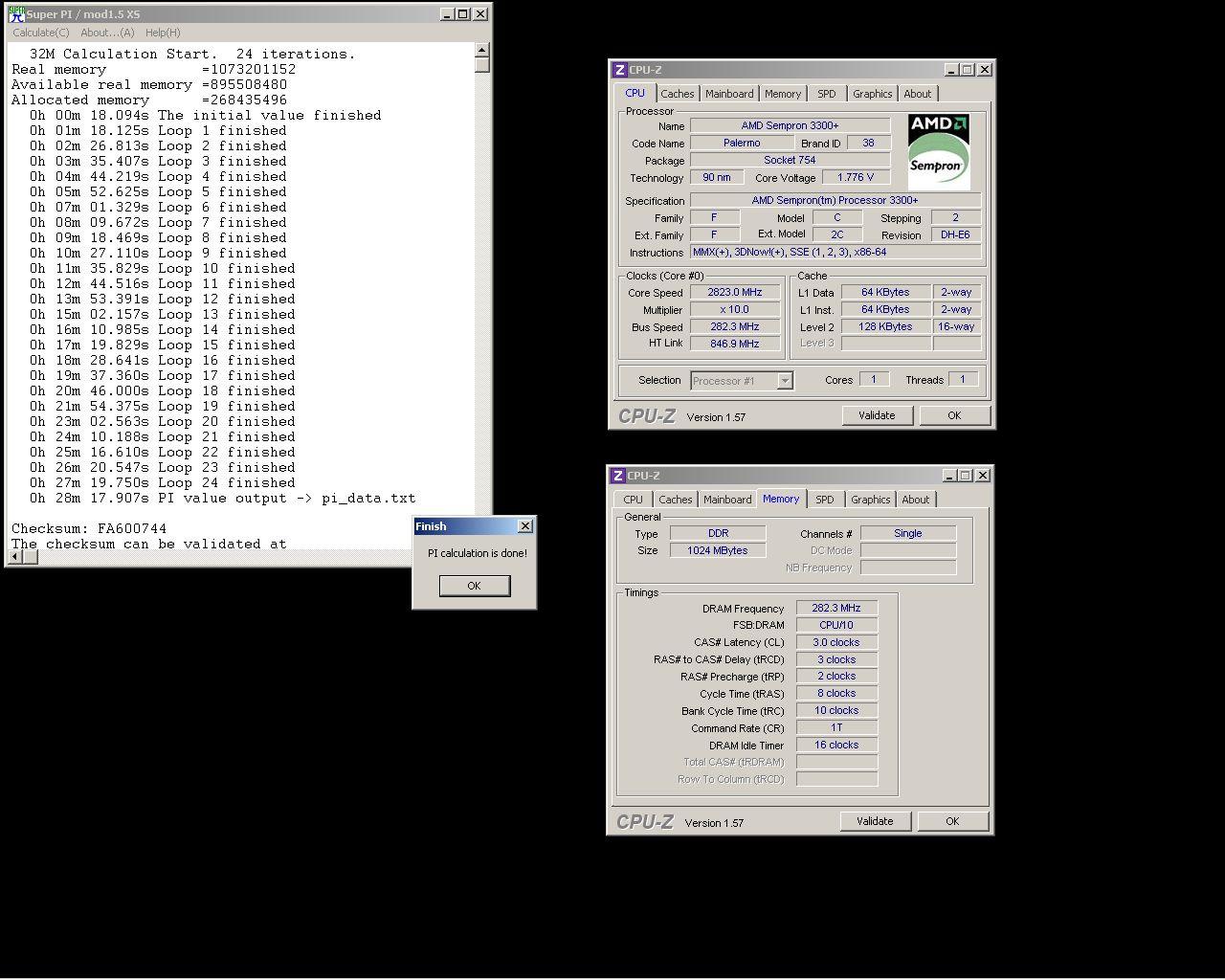The image size is (1225, 980).
Task: Switch to Graphics tab in upper CPU-Z window
Action: click(x=873, y=94)
